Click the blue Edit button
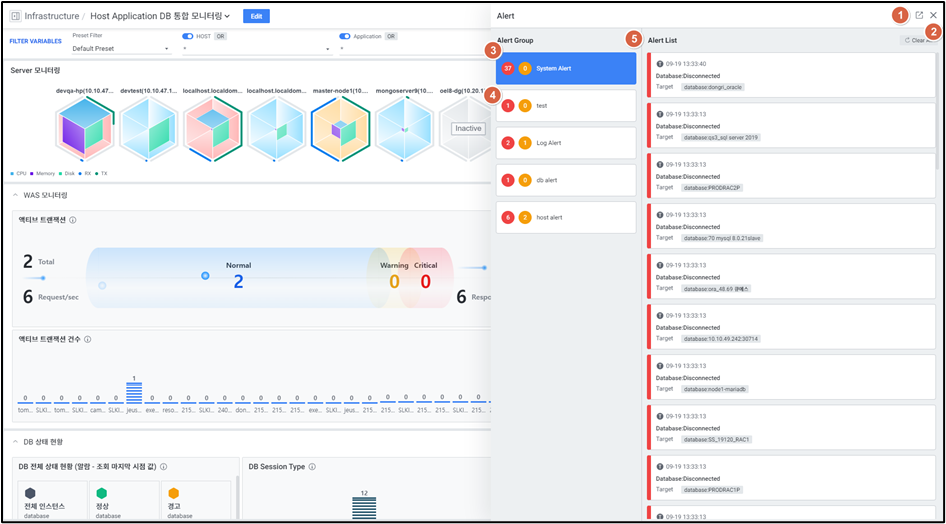The width and height of the screenshot is (946, 524). pos(256,16)
